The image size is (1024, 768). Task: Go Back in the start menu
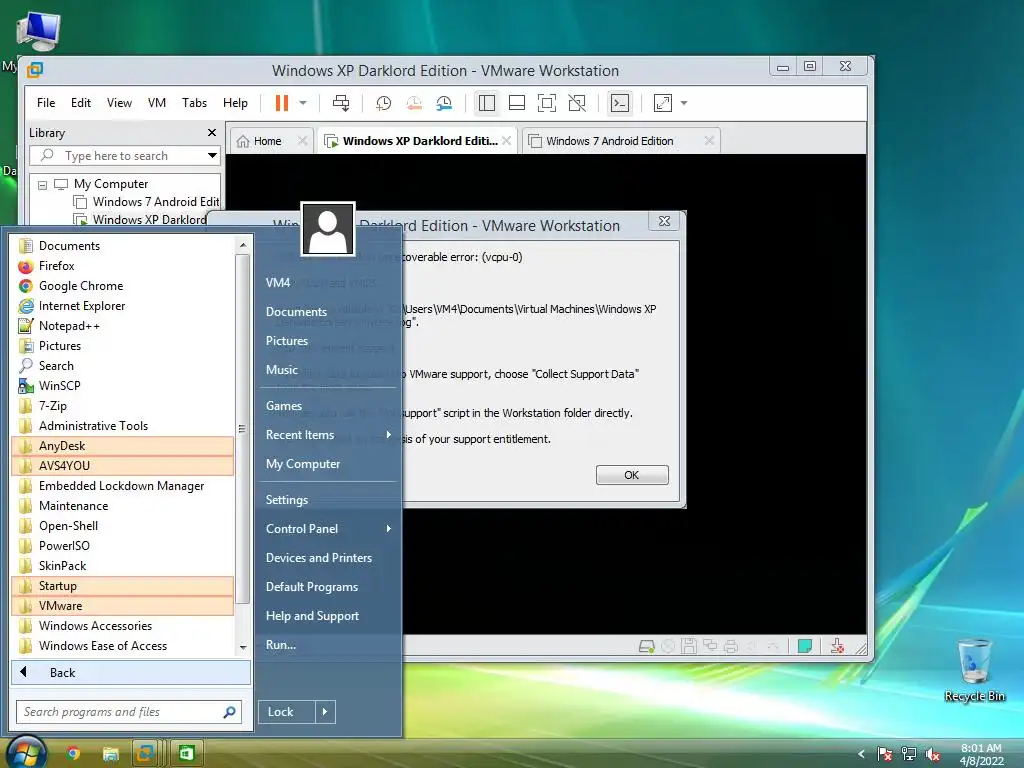[131, 673]
